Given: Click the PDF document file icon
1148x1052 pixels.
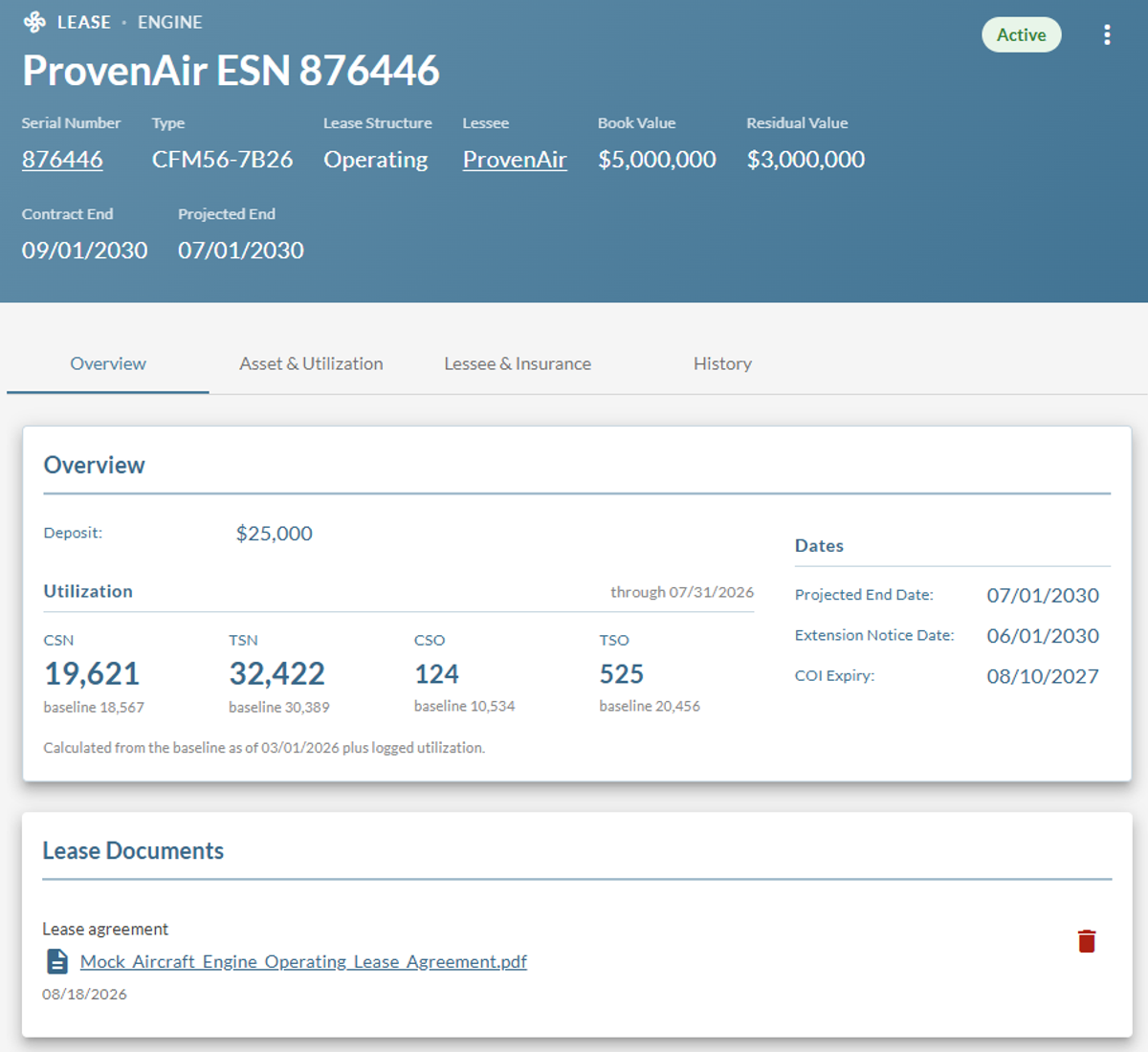Looking at the screenshot, I should pos(57,961).
